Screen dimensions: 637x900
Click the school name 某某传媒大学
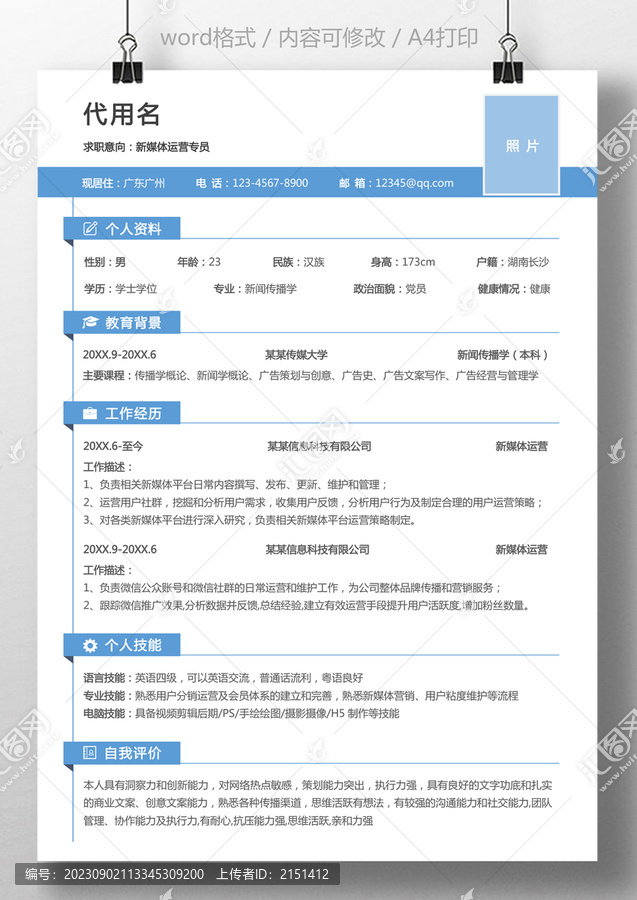tap(296, 355)
